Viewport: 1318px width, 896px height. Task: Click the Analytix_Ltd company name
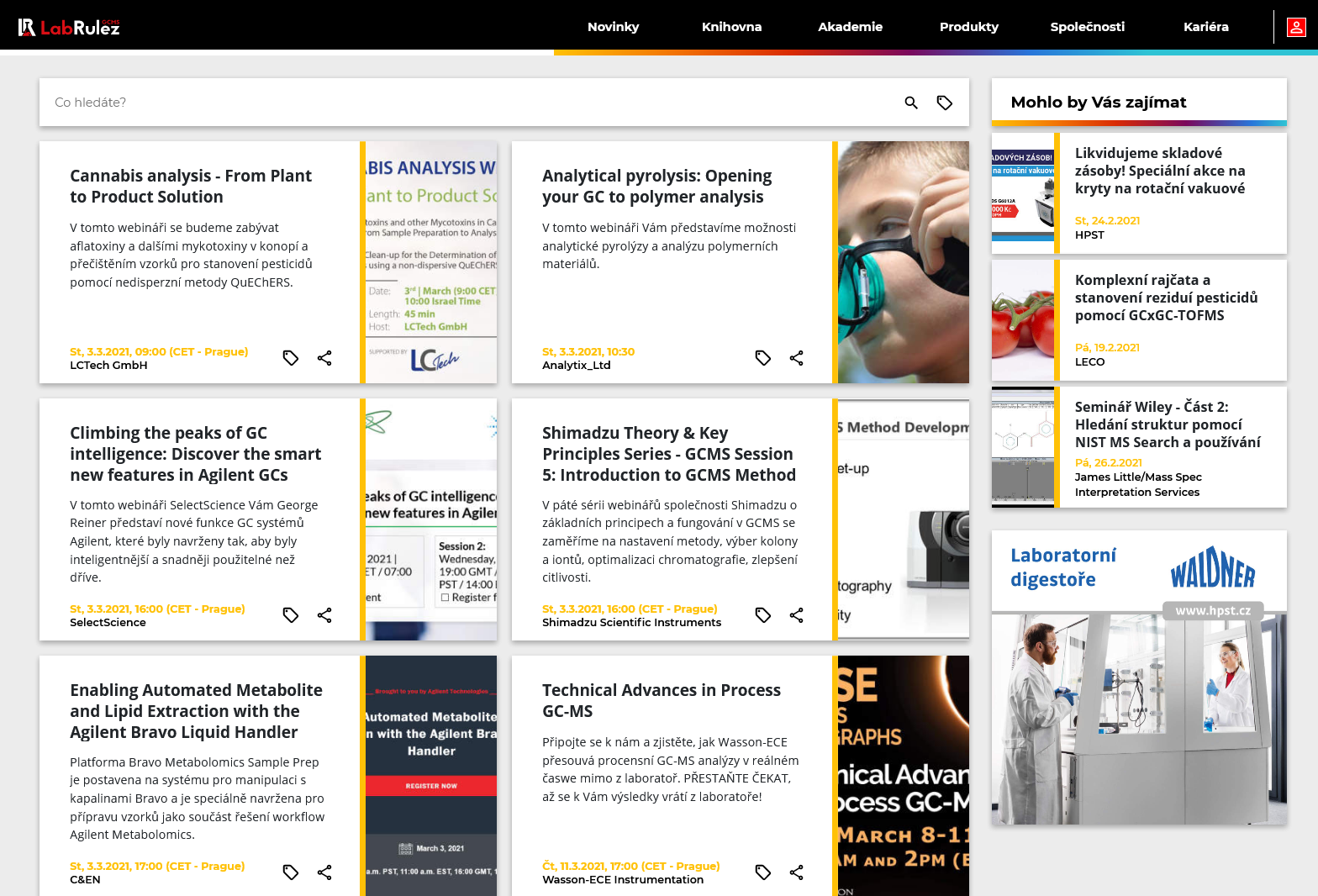click(x=577, y=366)
